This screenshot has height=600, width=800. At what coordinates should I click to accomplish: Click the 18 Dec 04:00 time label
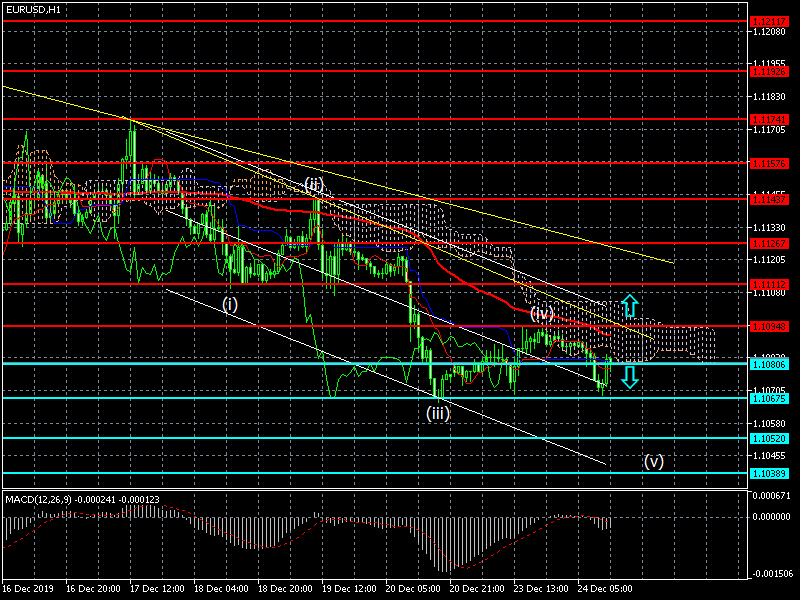[221, 588]
